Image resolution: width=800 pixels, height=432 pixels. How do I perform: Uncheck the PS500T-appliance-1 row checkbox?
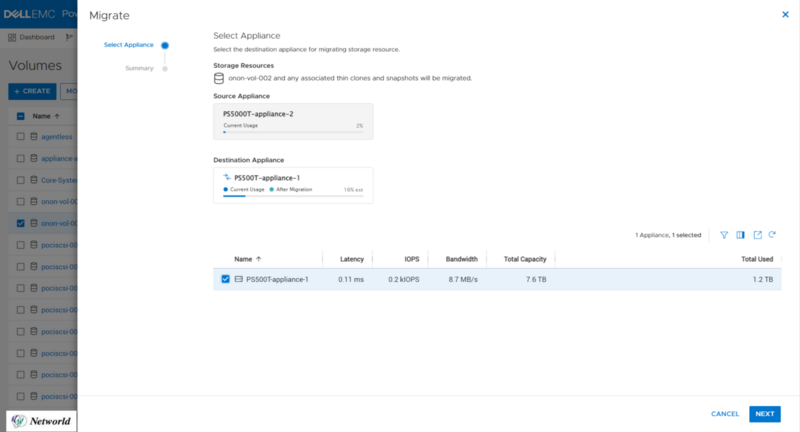point(226,279)
